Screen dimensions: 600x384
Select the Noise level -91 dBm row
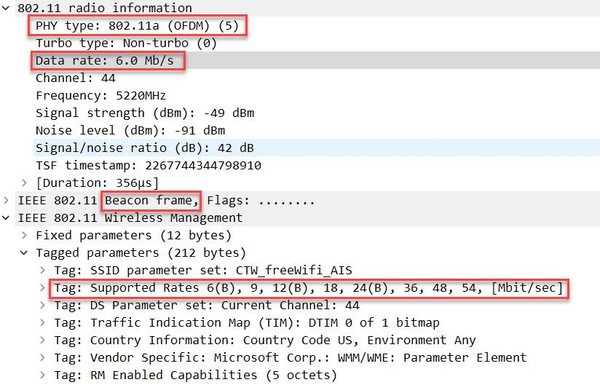pos(130,130)
